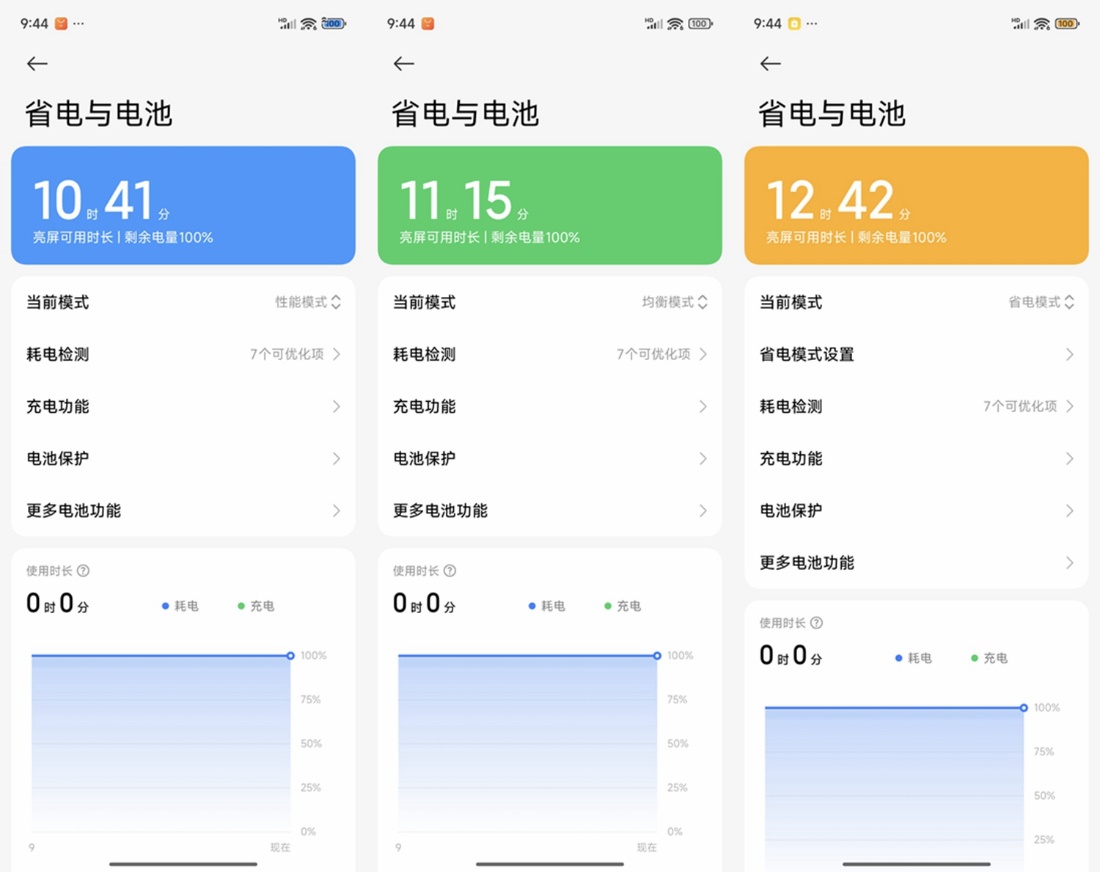The width and height of the screenshot is (1100, 872).
Task: Tap 0时0分 usage duration in performance screen
Action: (x=58, y=603)
